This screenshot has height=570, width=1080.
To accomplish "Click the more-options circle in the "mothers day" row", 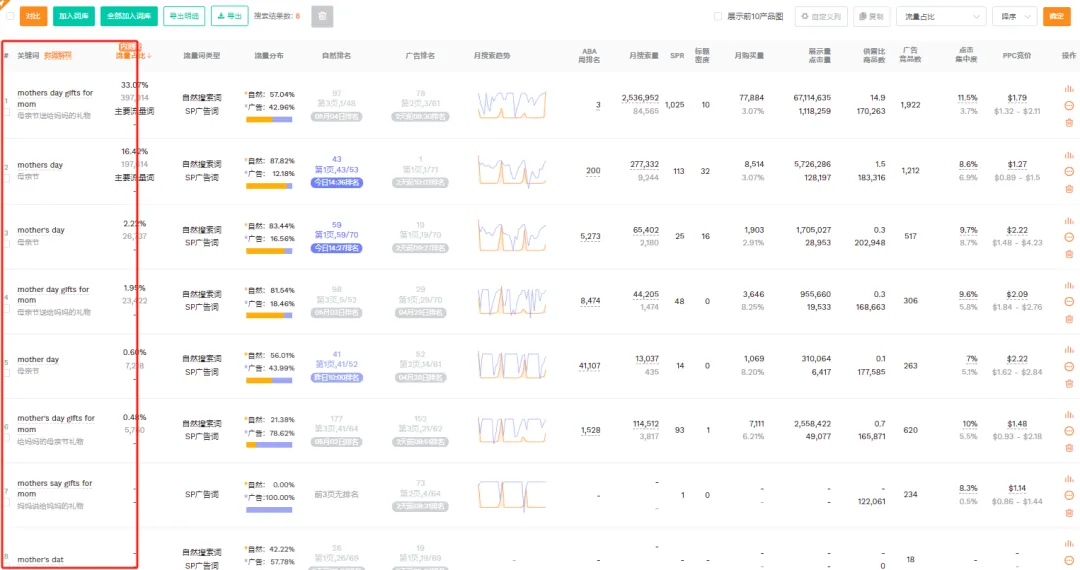I will coord(1068,171).
